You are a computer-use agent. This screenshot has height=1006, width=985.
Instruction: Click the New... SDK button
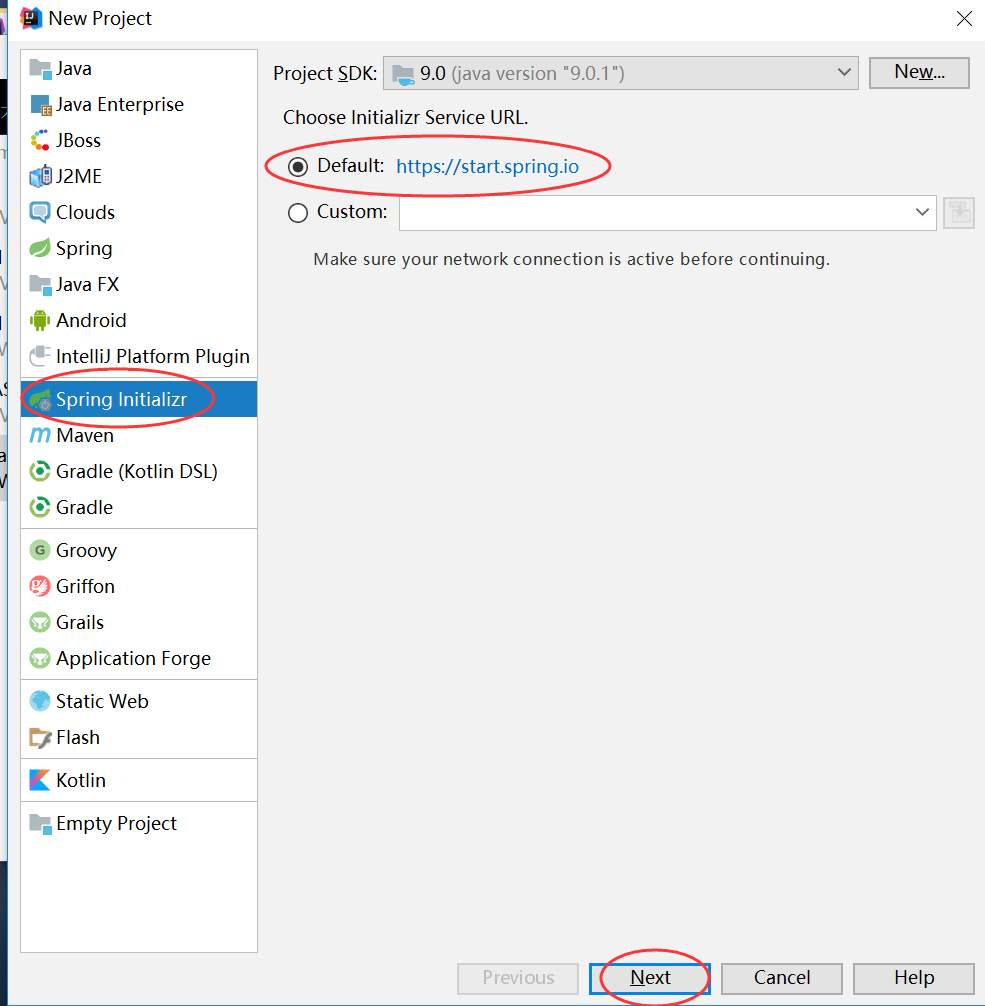(919, 72)
